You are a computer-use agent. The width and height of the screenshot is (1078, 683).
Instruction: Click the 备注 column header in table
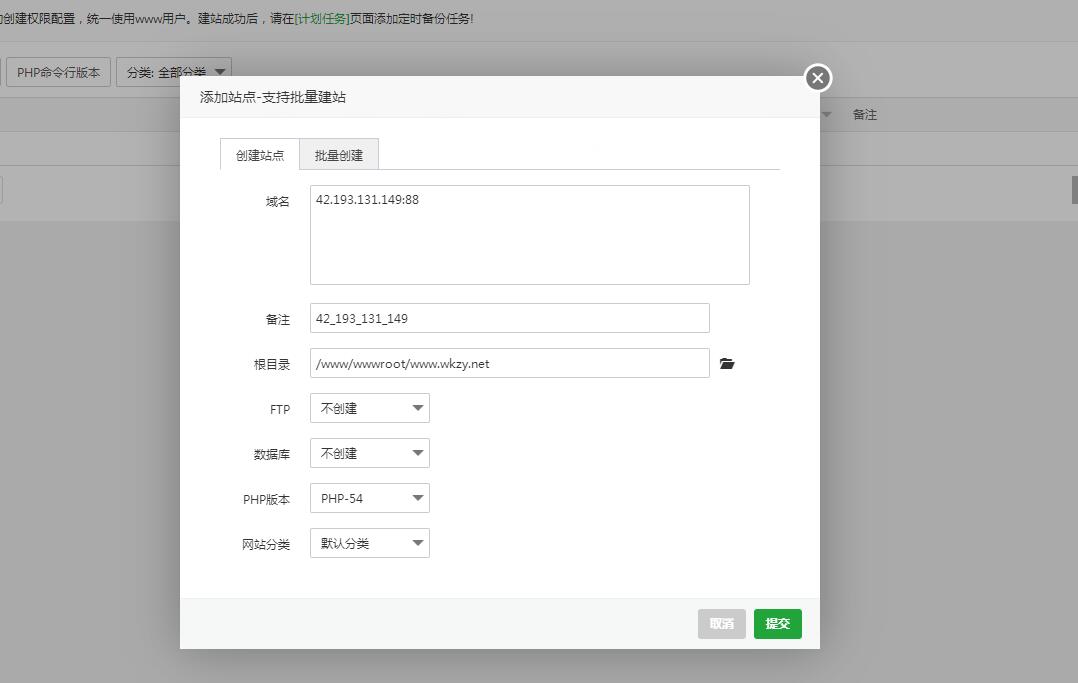864,115
